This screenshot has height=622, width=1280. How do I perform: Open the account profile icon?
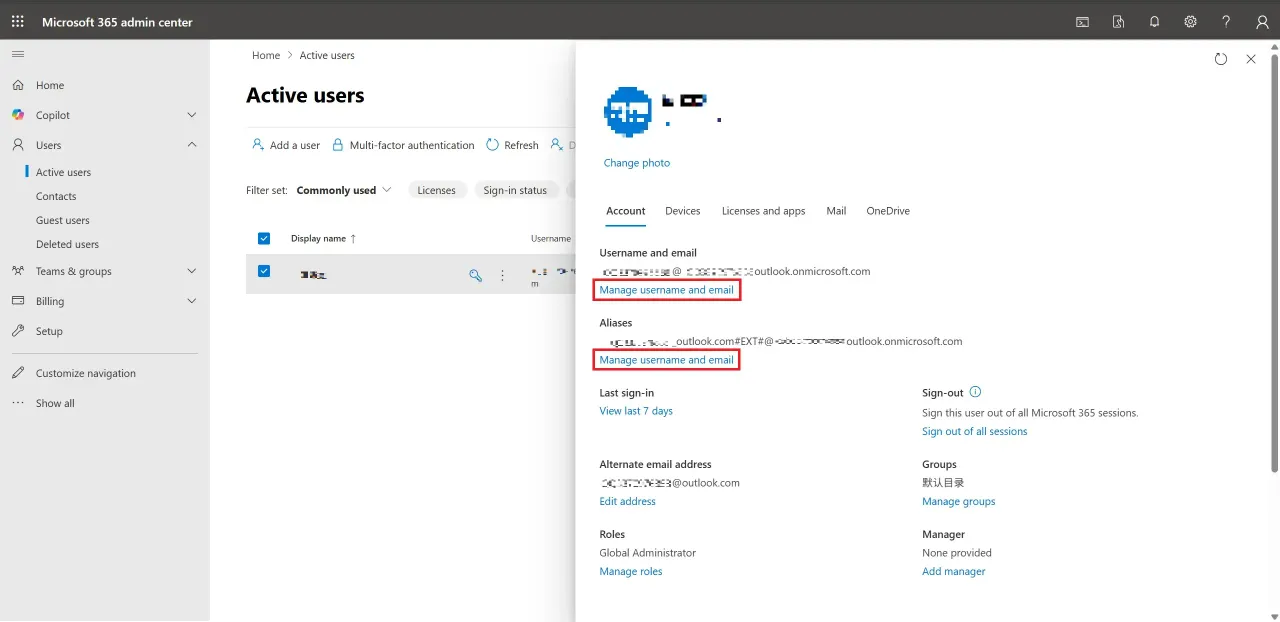(1262, 21)
